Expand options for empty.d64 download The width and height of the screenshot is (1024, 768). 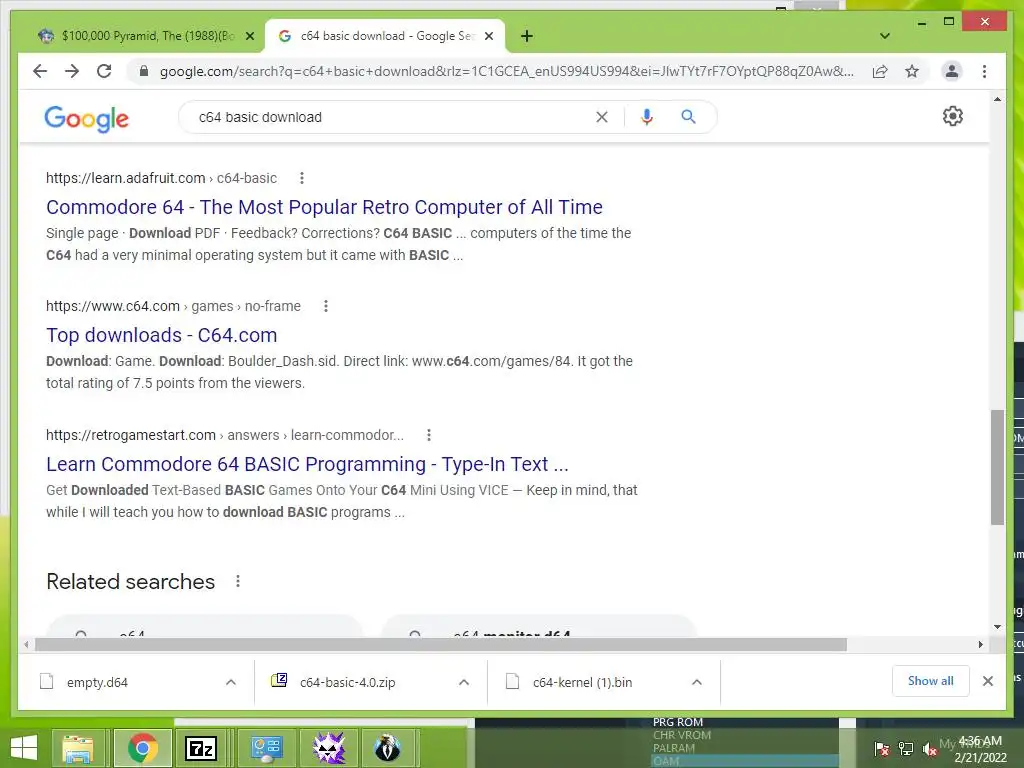tap(231, 682)
